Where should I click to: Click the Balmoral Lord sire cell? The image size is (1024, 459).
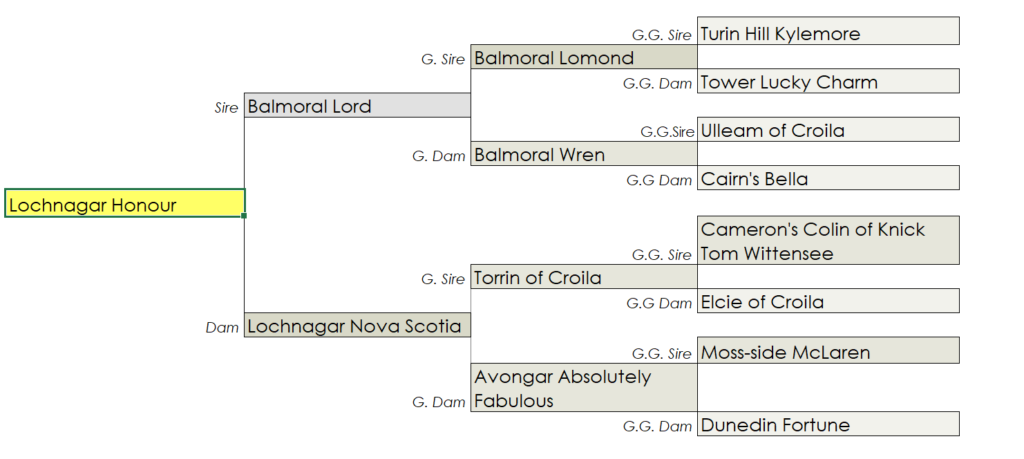pos(357,106)
